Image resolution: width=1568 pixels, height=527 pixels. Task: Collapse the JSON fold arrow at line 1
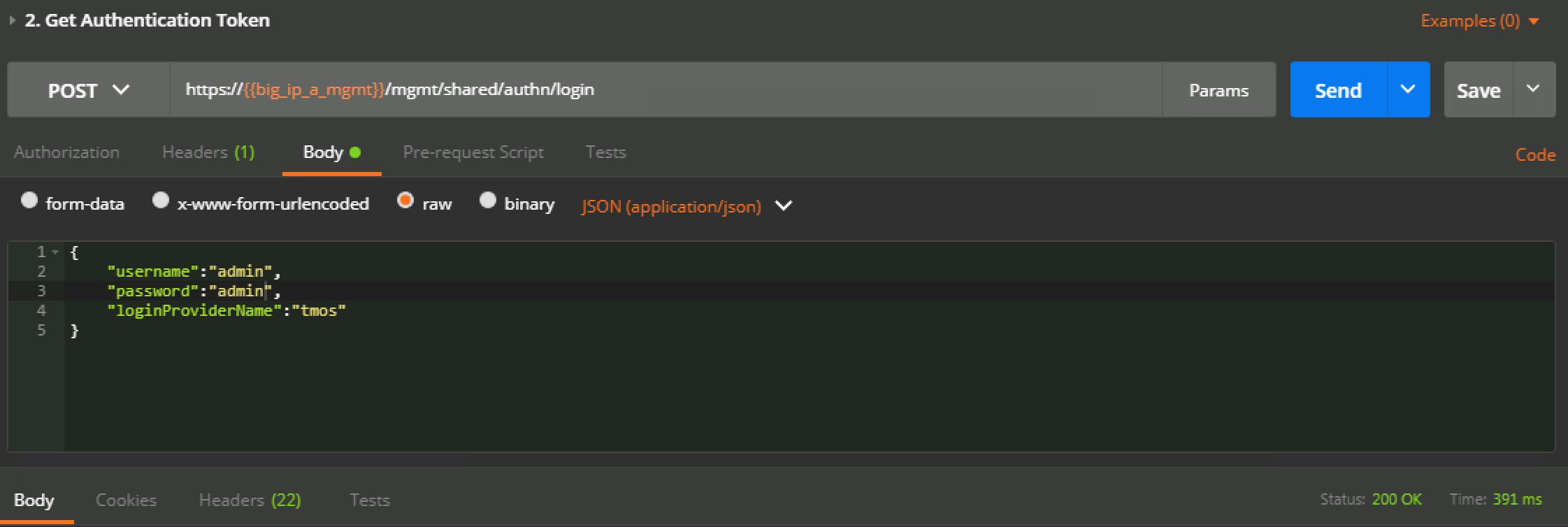tap(55, 252)
